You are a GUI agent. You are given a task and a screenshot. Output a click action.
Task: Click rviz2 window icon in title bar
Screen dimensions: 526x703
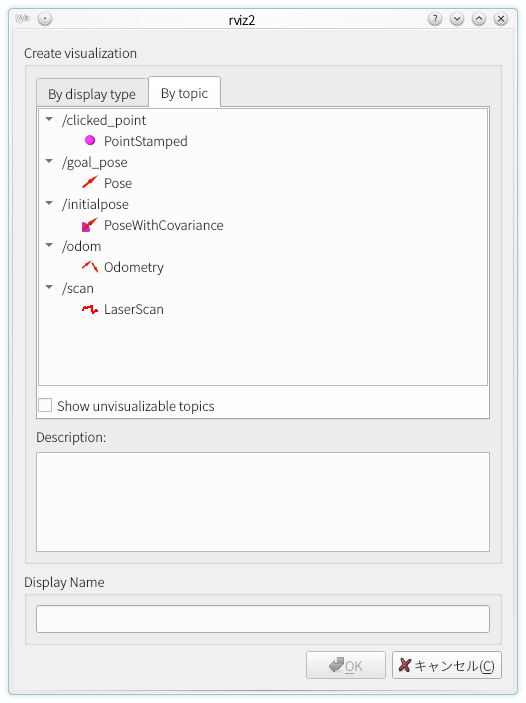[22, 19]
